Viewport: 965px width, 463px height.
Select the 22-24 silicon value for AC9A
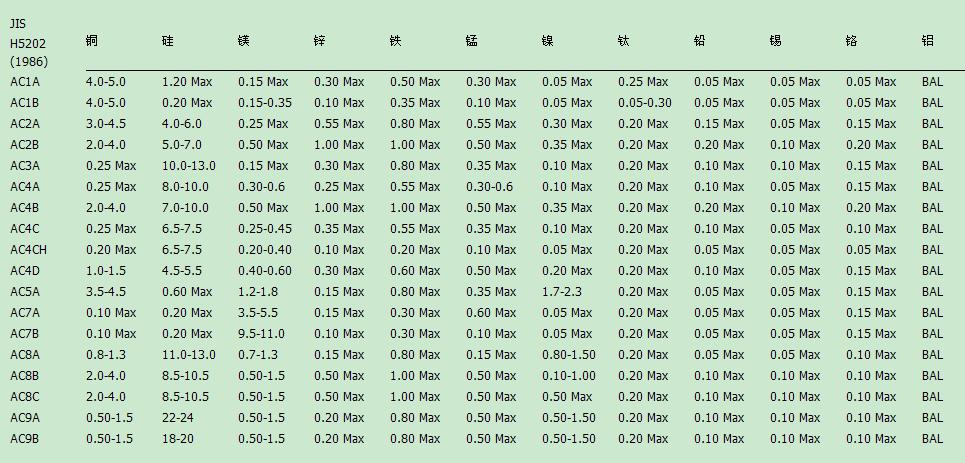178,418
